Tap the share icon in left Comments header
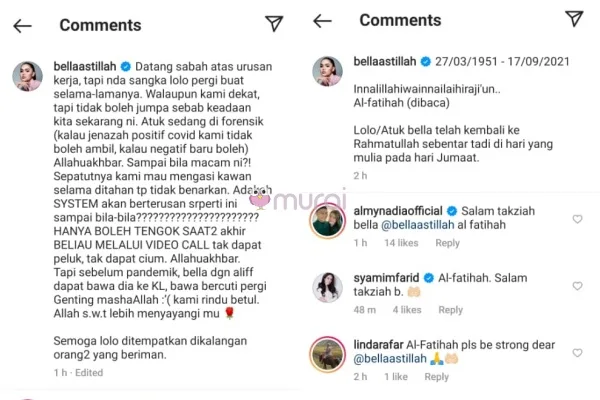This screenshot has width=600, height=400. point(274,24)
